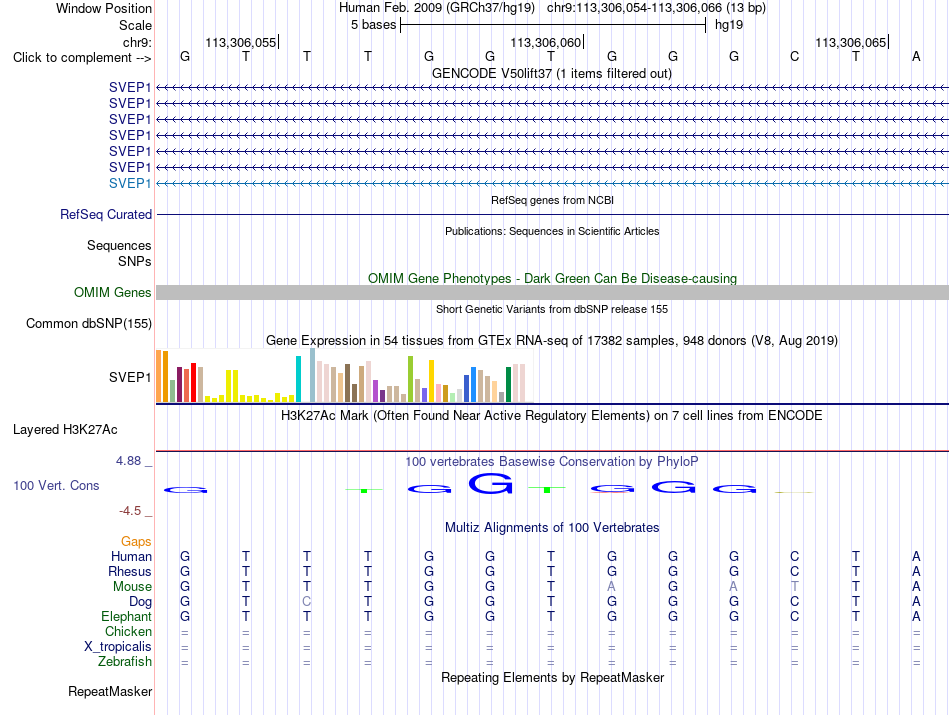950x715 pixels.
Task: Click the Common dbSNP(155) track label
Action: click(89, 324)
